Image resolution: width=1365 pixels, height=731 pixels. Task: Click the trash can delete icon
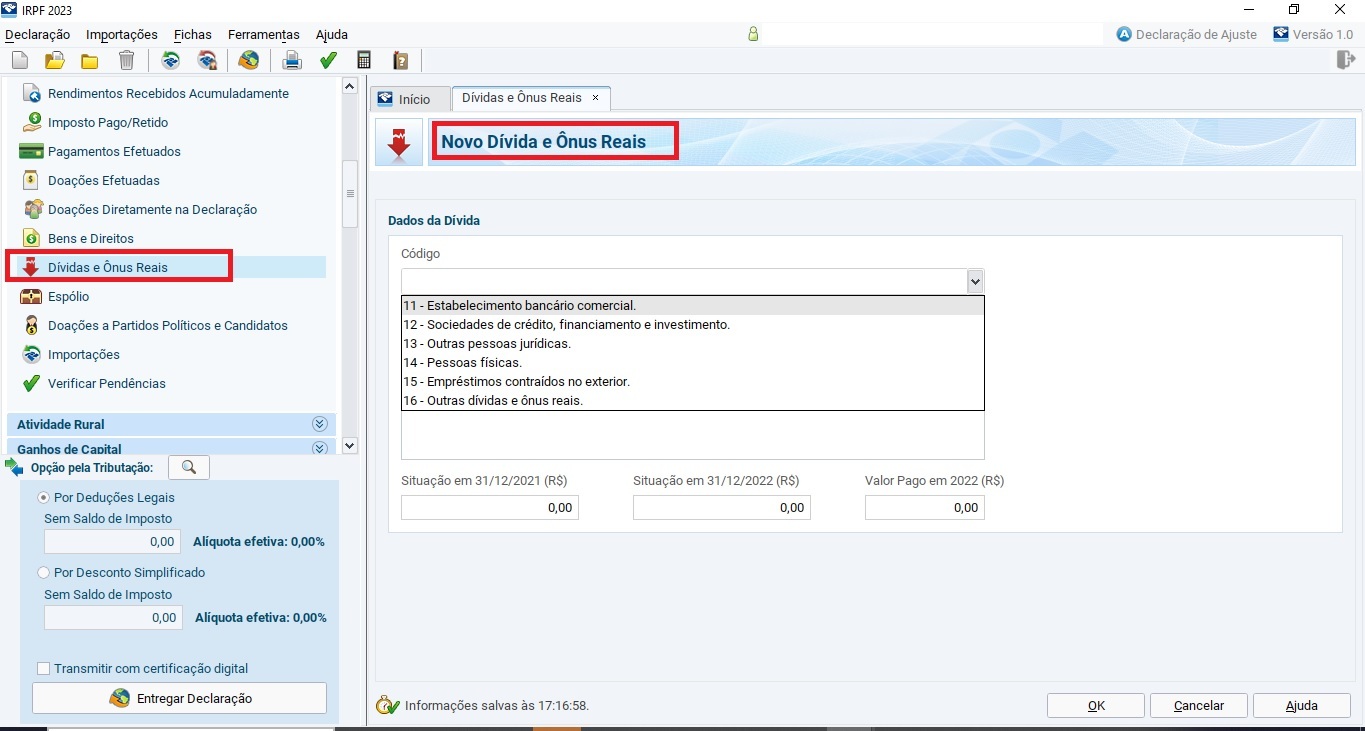coord(126,61)
